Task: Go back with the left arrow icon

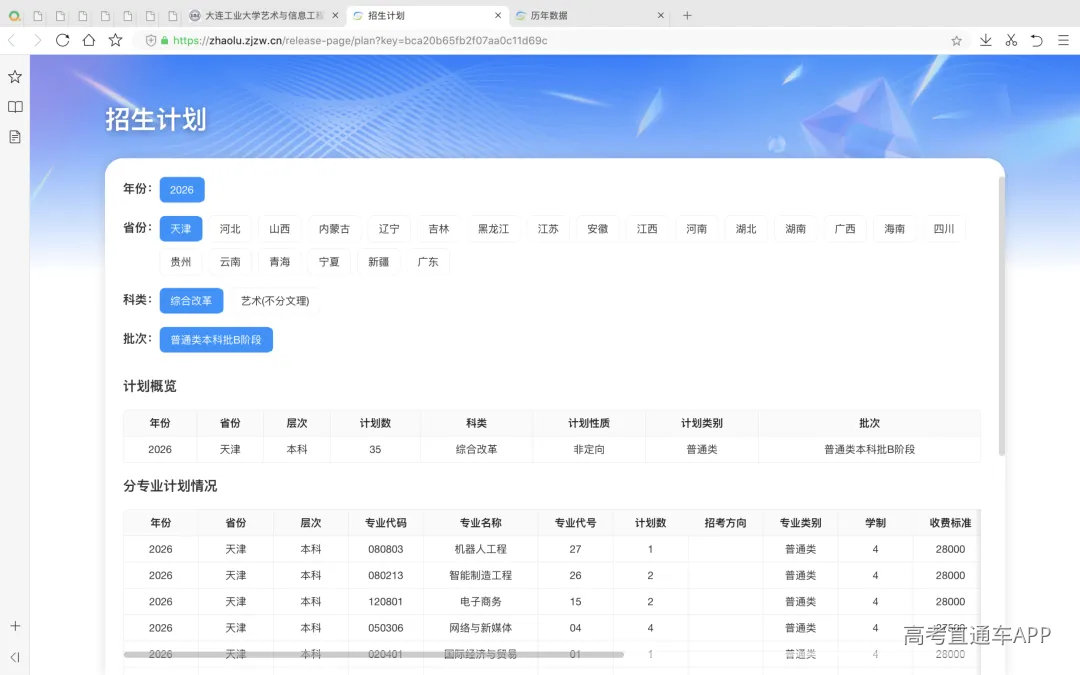Action: 12,40
